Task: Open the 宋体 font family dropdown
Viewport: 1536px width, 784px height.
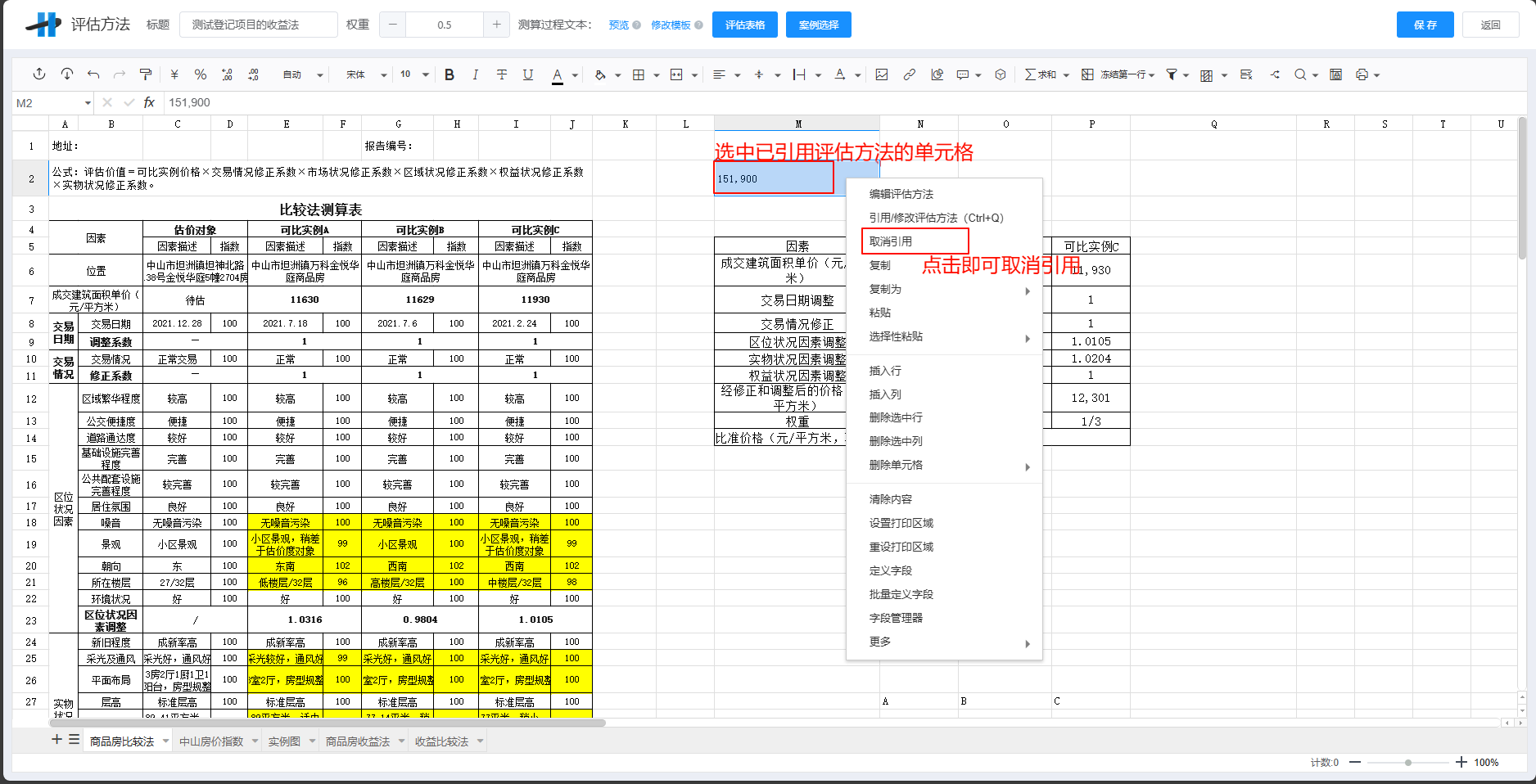Action: (364, 74)
